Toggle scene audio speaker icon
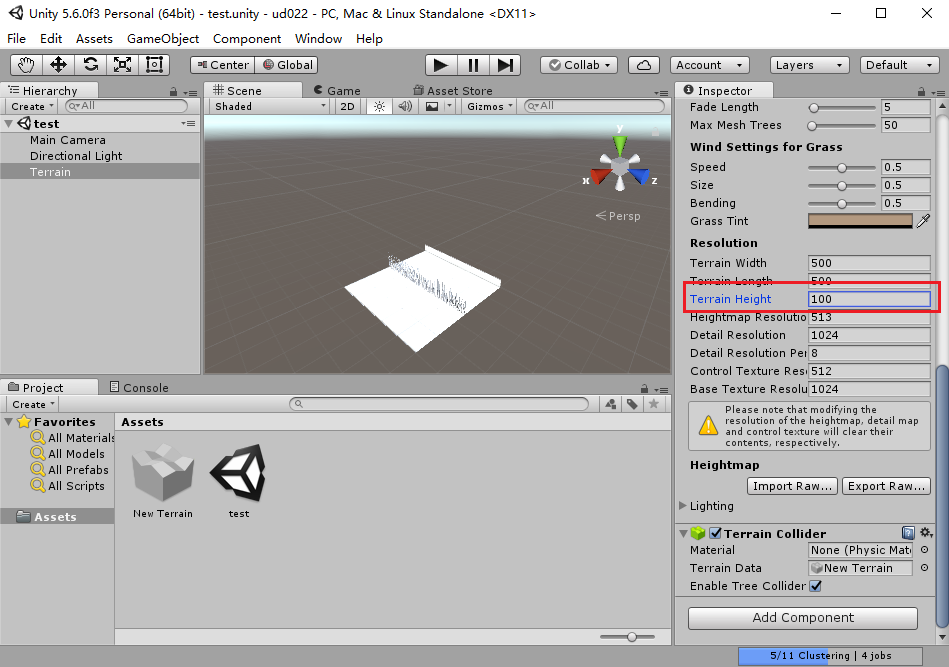 click(405, 107)
